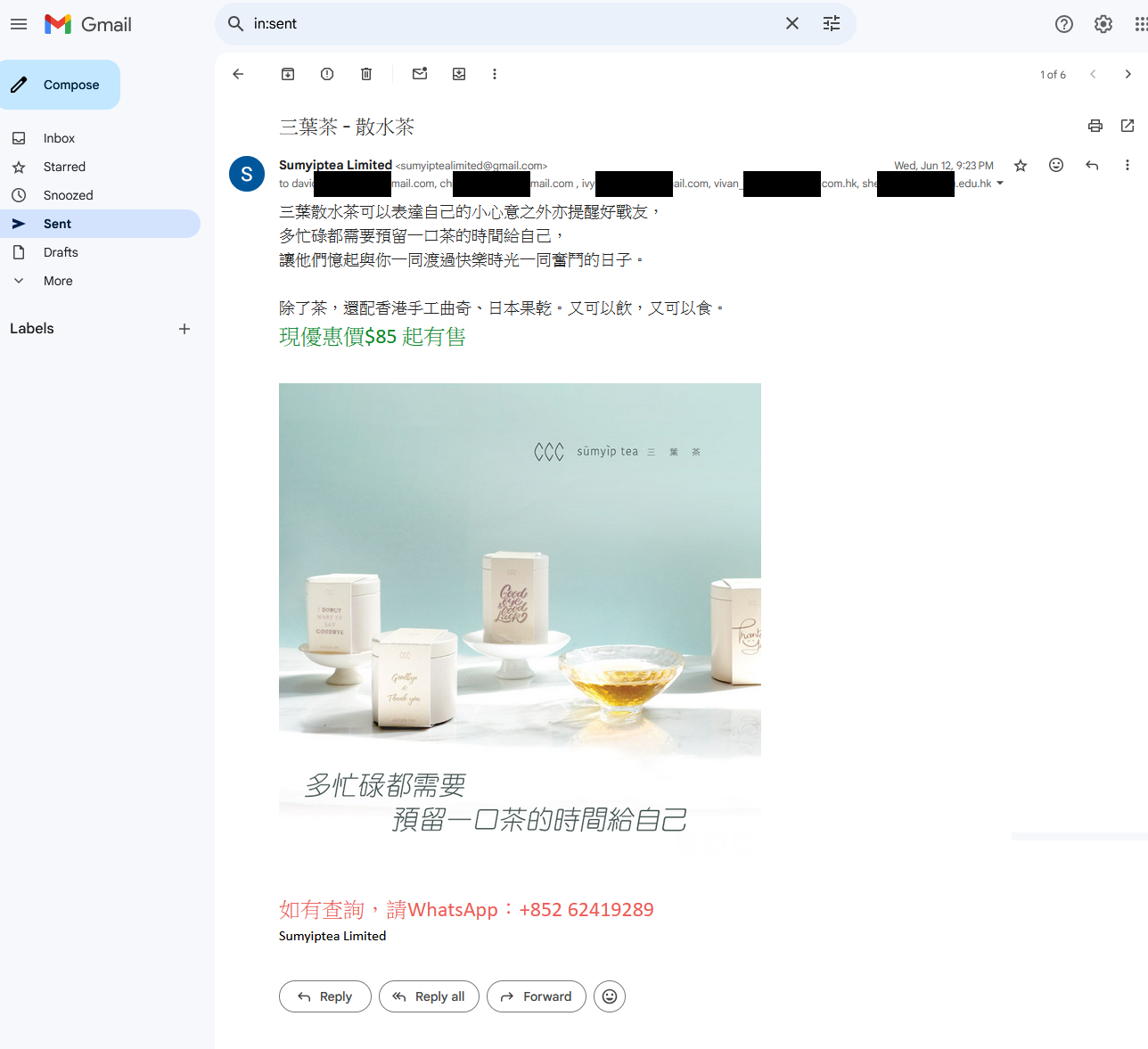Open the sūmyìp tea product image
This screenshot has width=1148, height=1049.
click(520, 619)
